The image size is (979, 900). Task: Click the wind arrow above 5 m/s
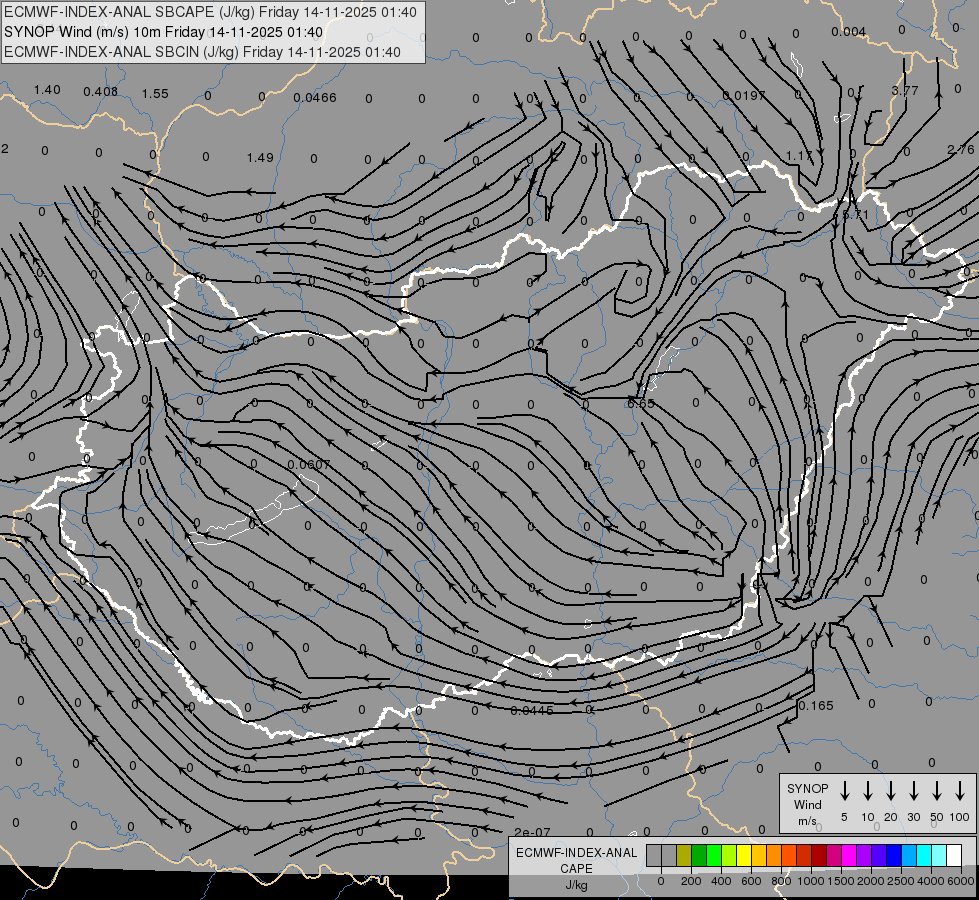pos(845,791)
